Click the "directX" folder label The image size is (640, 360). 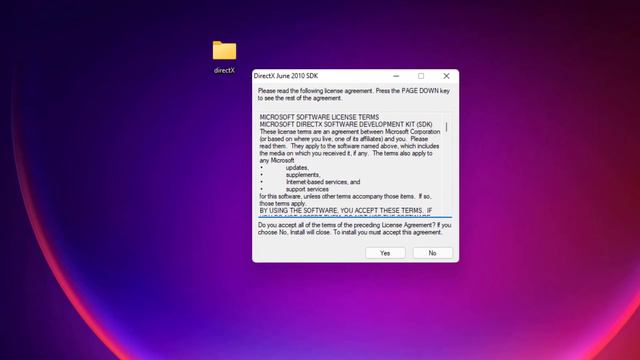pos(224,70)
